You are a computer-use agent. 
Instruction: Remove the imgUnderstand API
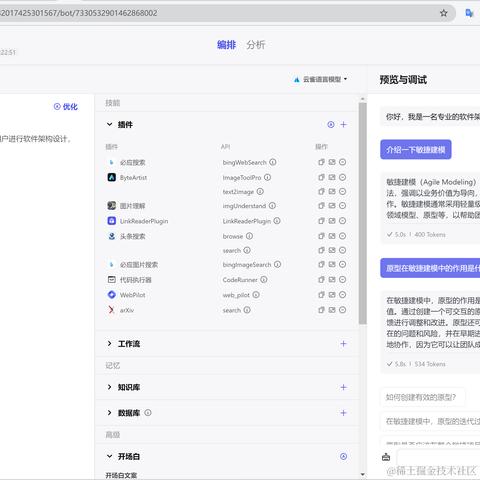point(343,206)
